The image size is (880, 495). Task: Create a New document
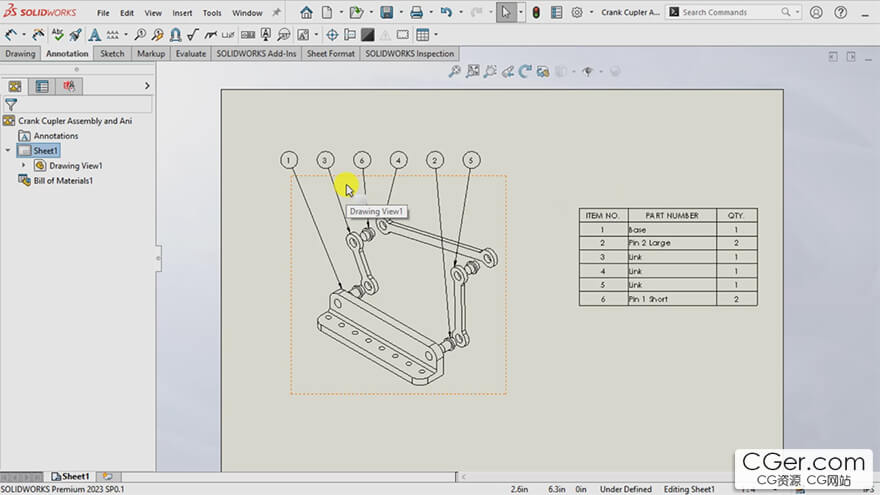[327, 12]
